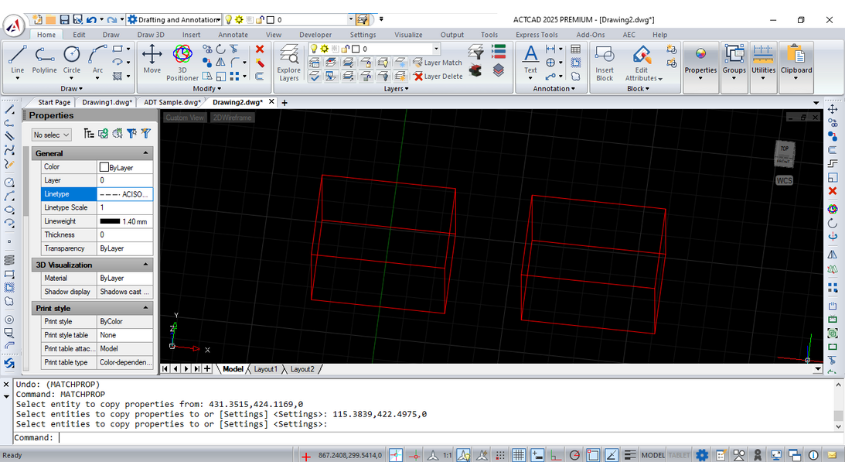845x475 pixels.
Task: Click the layer filter funnel icon in Layers panel
Action: [475, 52]
